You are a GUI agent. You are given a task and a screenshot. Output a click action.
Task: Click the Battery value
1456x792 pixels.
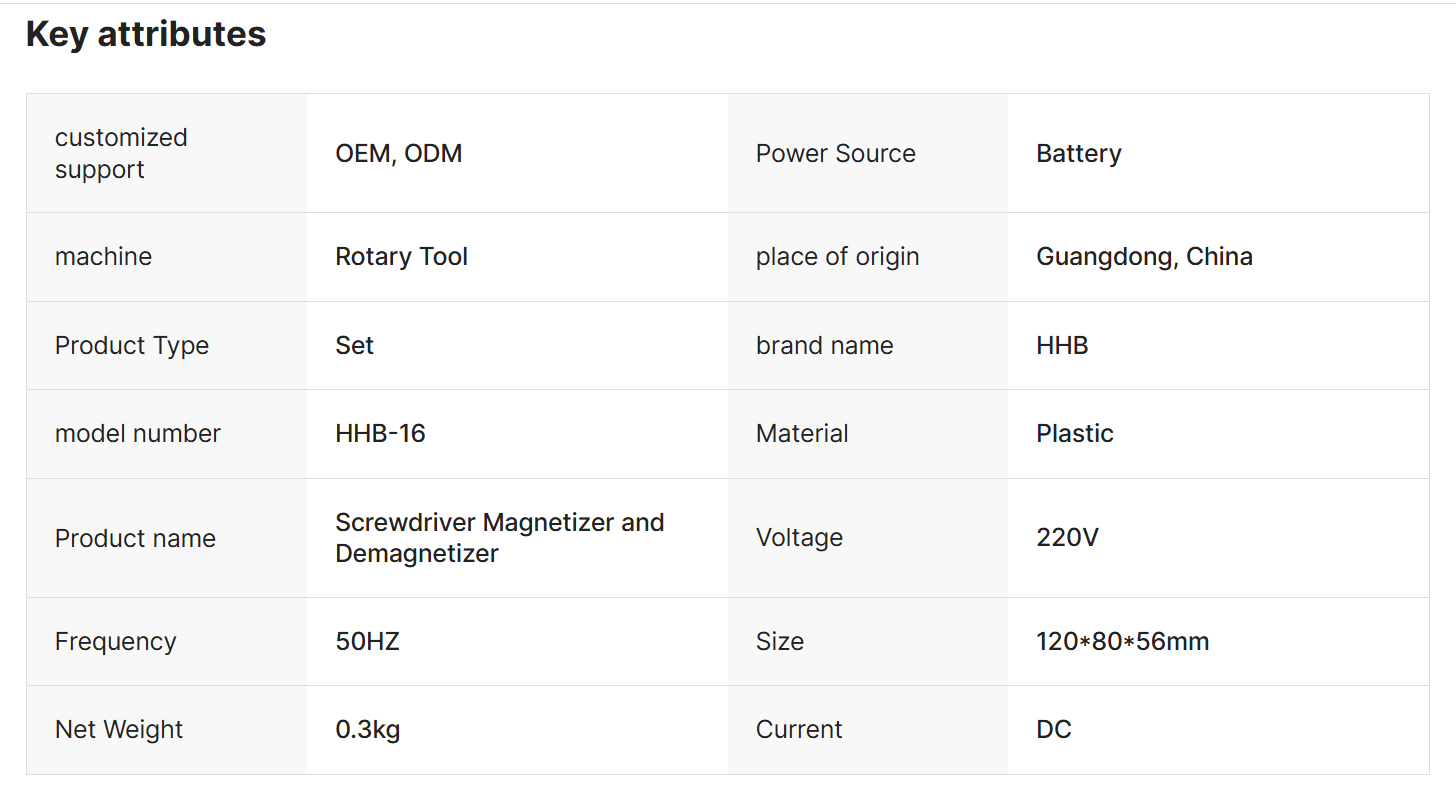pyautogui.click(x=1078, y=153)
